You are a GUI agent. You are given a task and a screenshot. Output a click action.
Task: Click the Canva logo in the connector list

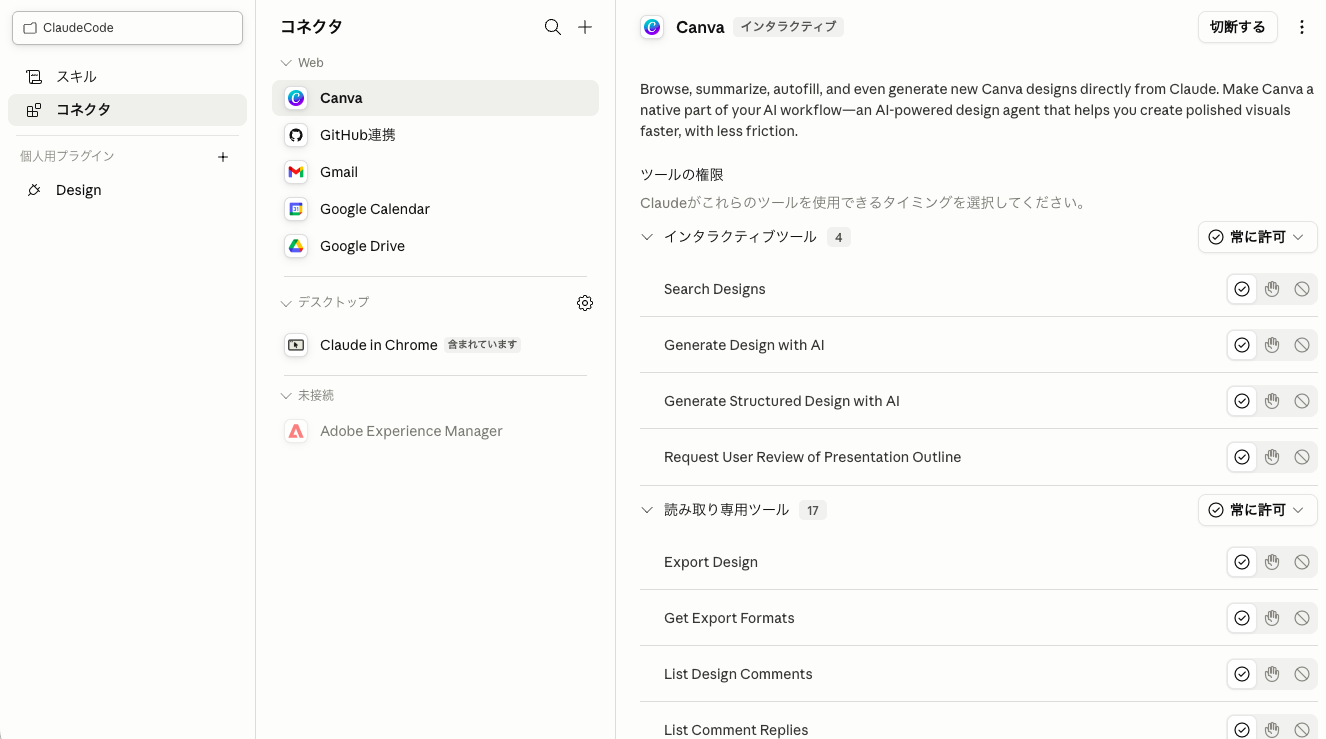(296, 98)
